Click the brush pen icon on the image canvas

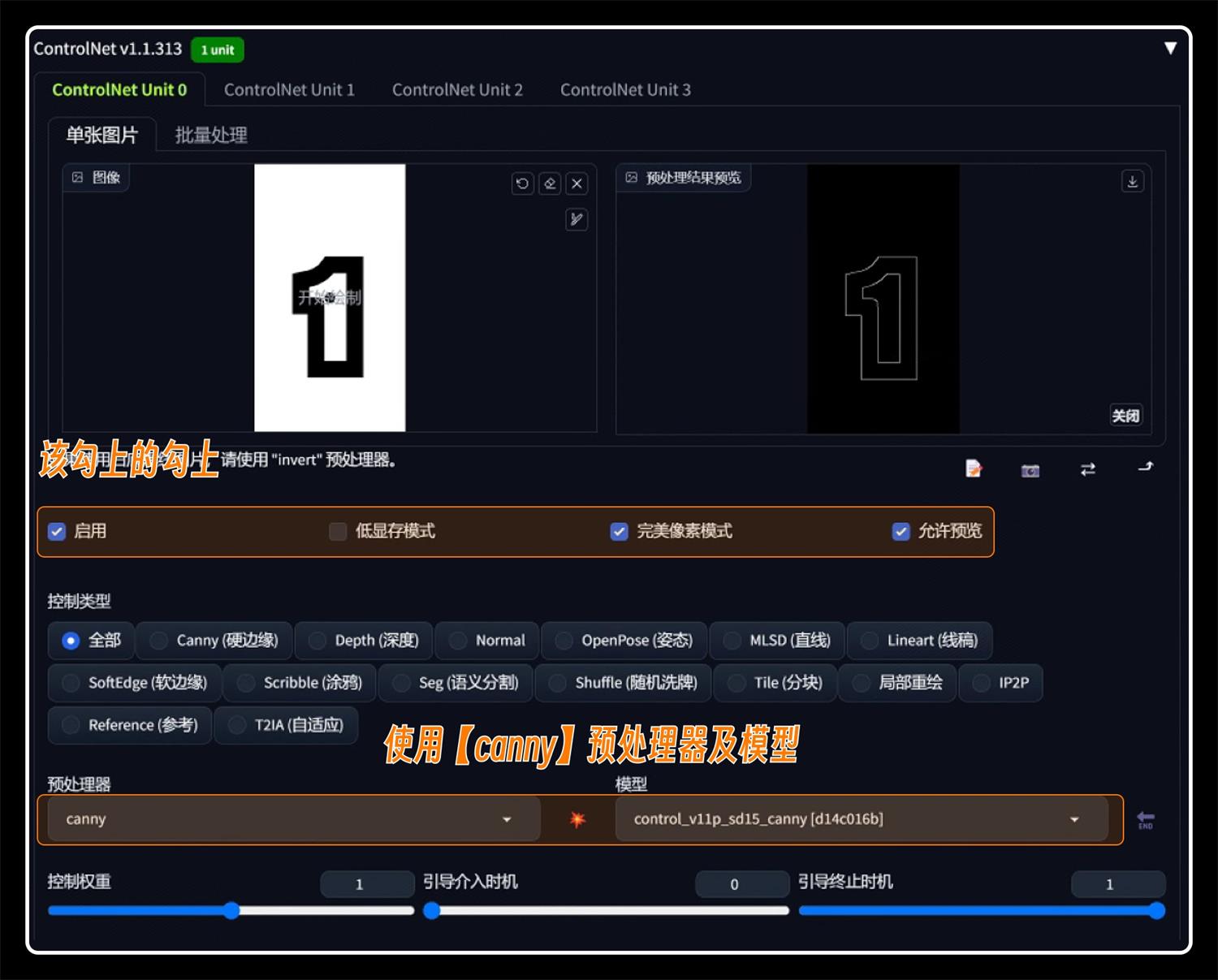pyautogui.click(x=577, y=219)
